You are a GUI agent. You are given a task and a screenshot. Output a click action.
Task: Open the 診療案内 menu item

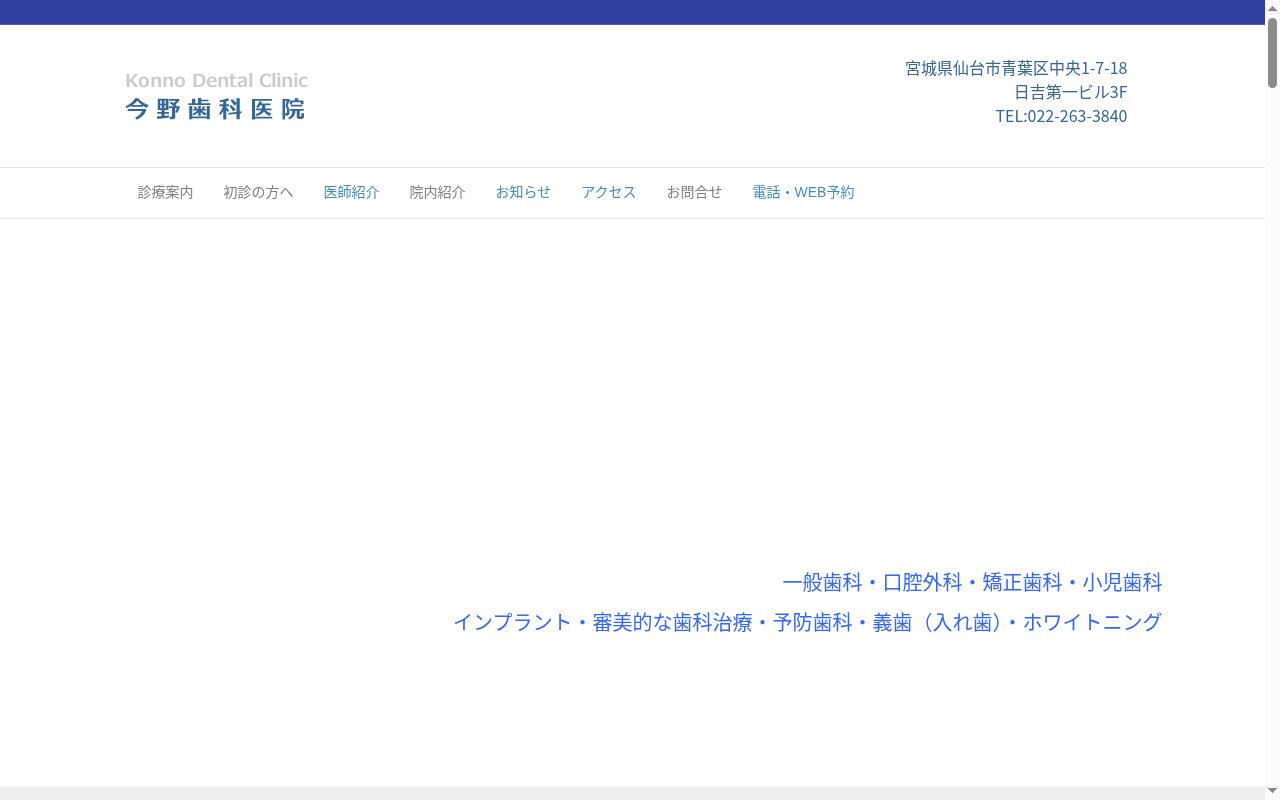tap(166, 192)
